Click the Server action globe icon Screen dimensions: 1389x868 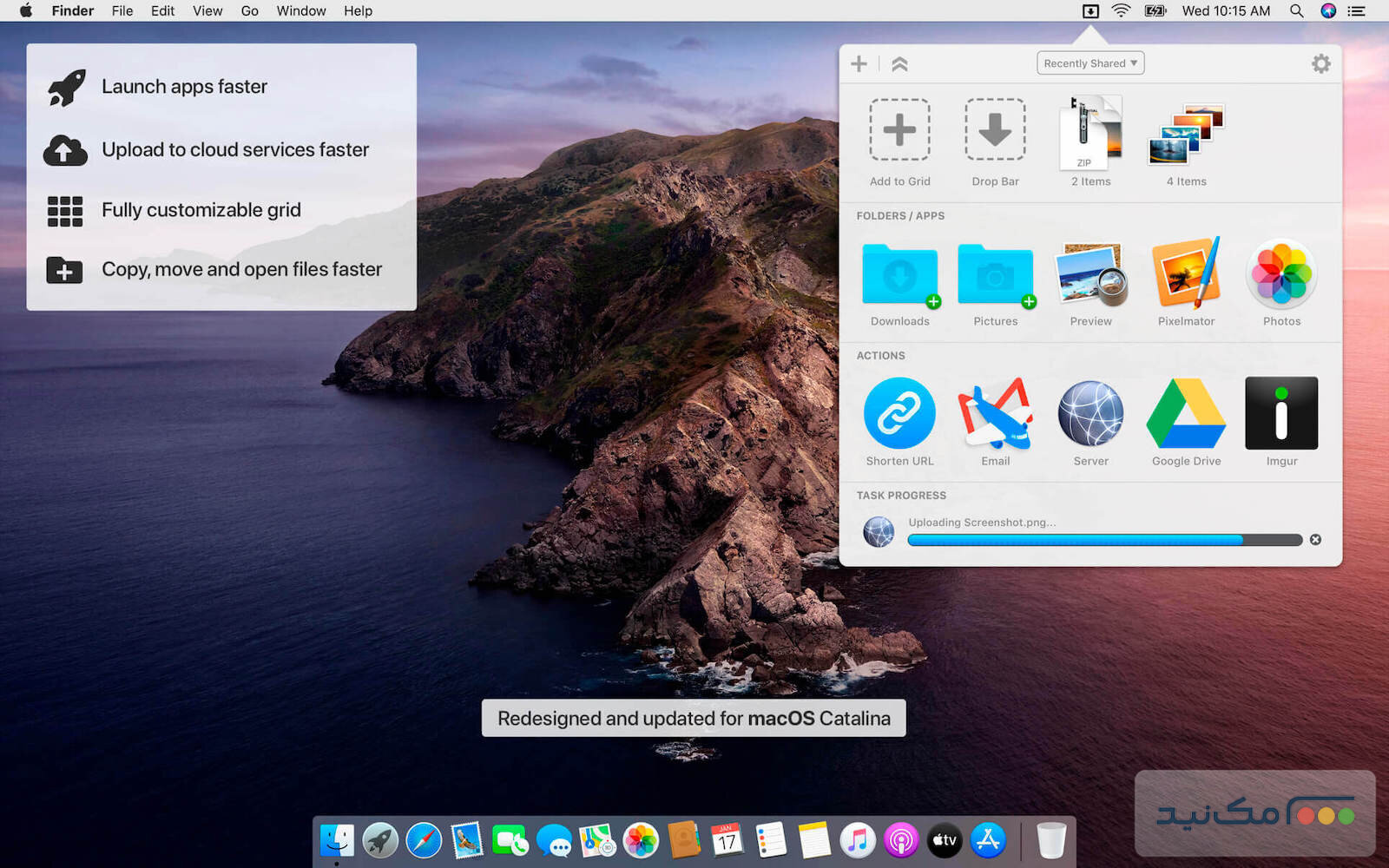1090,413
